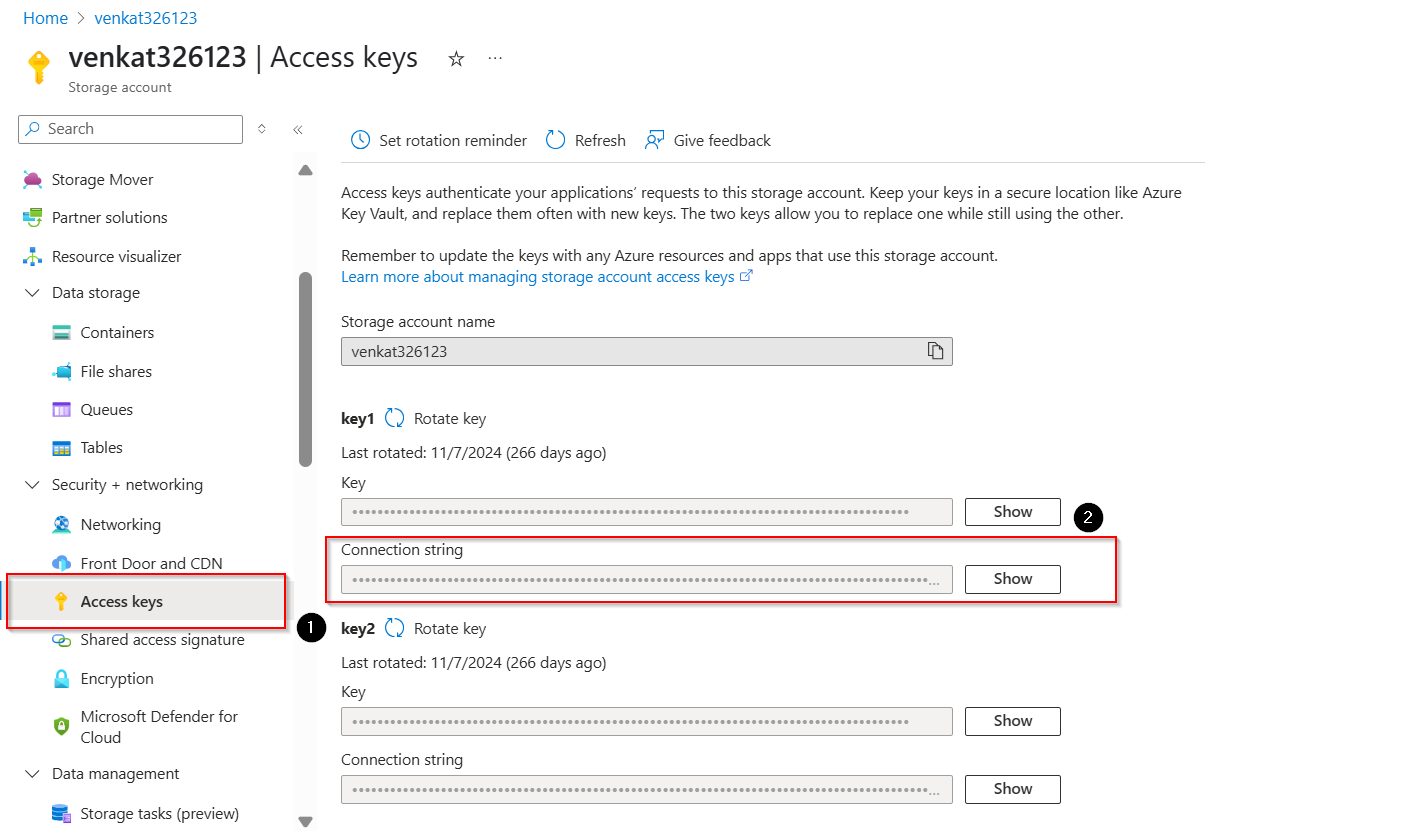Click the Containers icon
This screenshot has width=1408, height=831.
[x=62, y=332]
